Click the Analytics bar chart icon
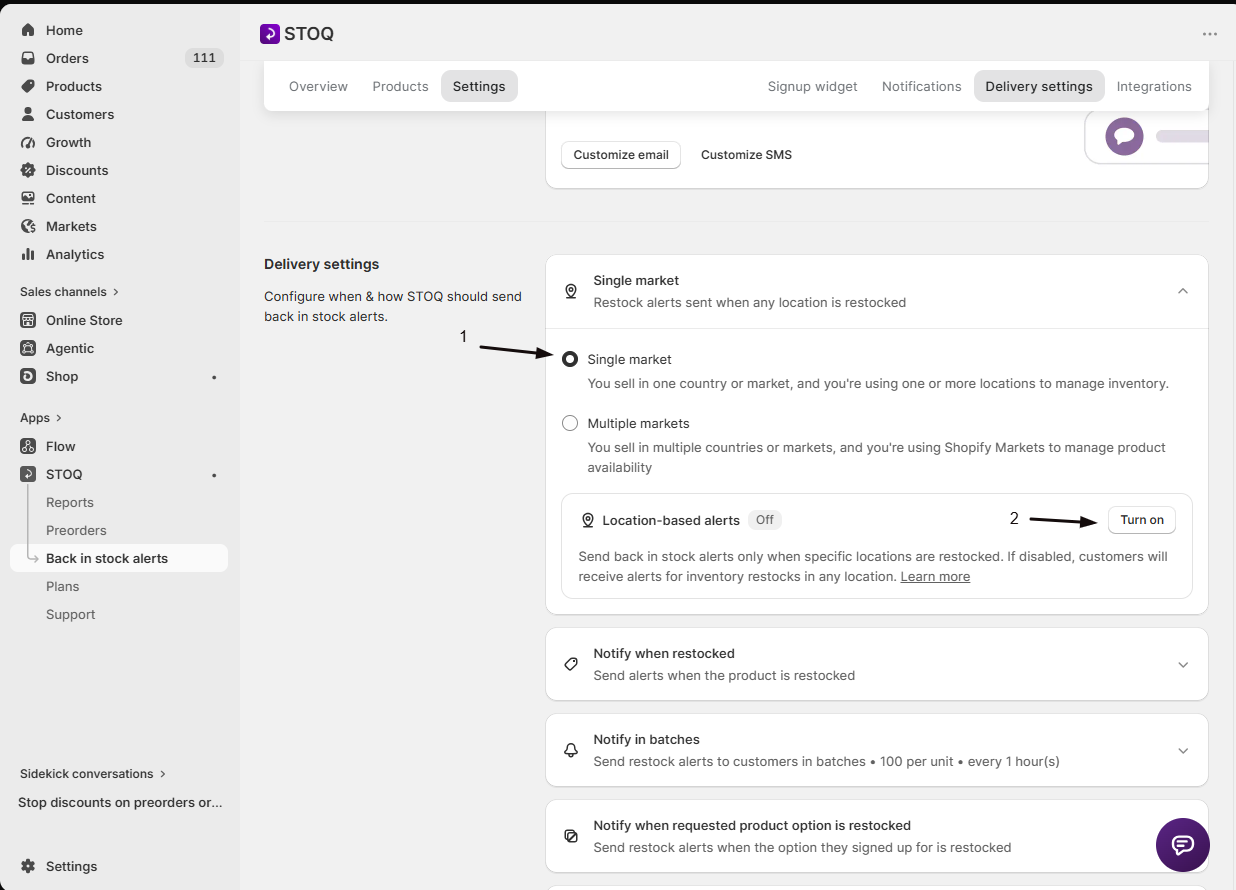The width and height of the screenshot is (1236, 890). (x=28, y=254)
